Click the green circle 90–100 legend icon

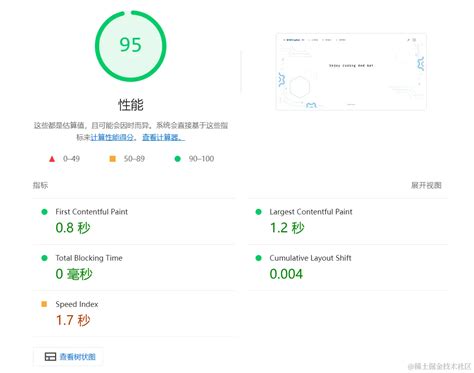[178, 159]
